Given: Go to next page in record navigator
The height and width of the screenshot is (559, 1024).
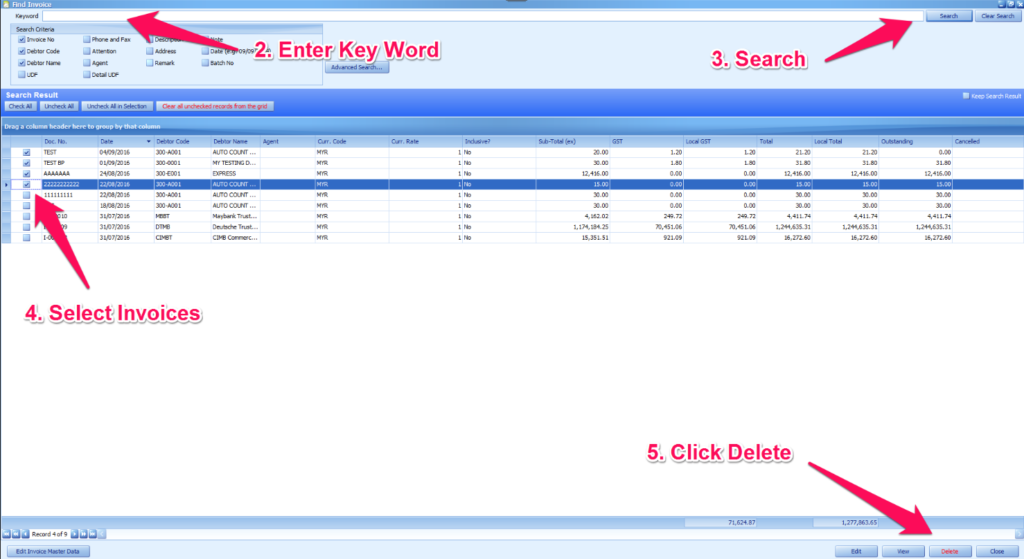Looking at the screenshot, I should (84, 534).
